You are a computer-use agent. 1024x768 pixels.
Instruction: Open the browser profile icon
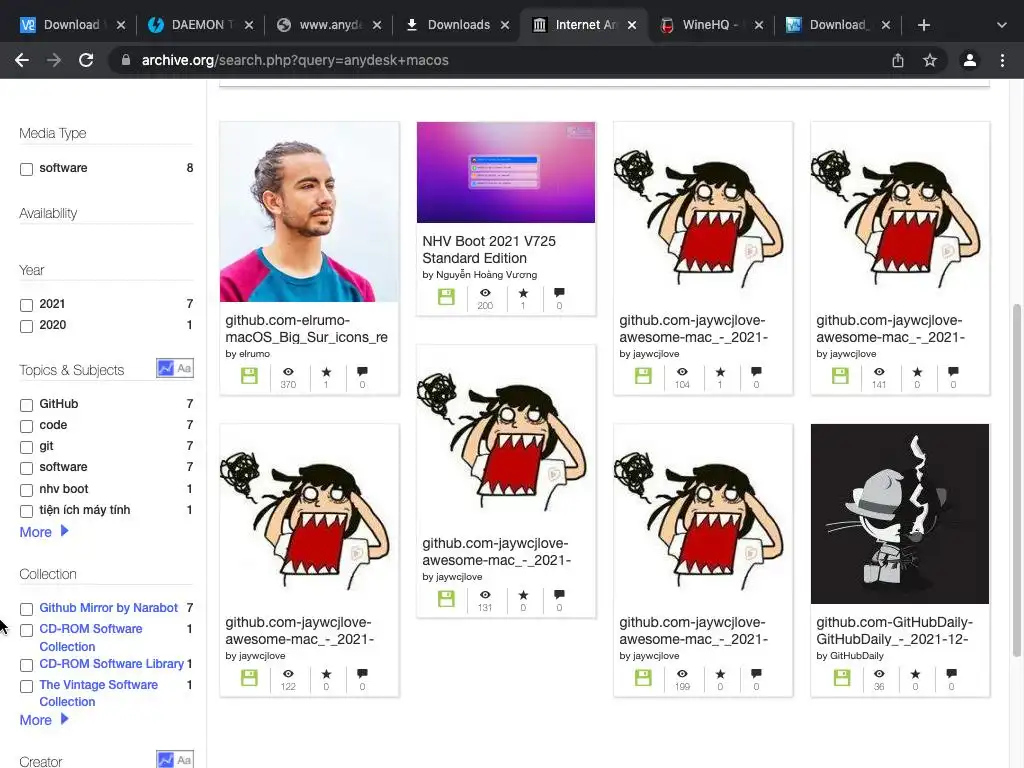coord(970,60)
